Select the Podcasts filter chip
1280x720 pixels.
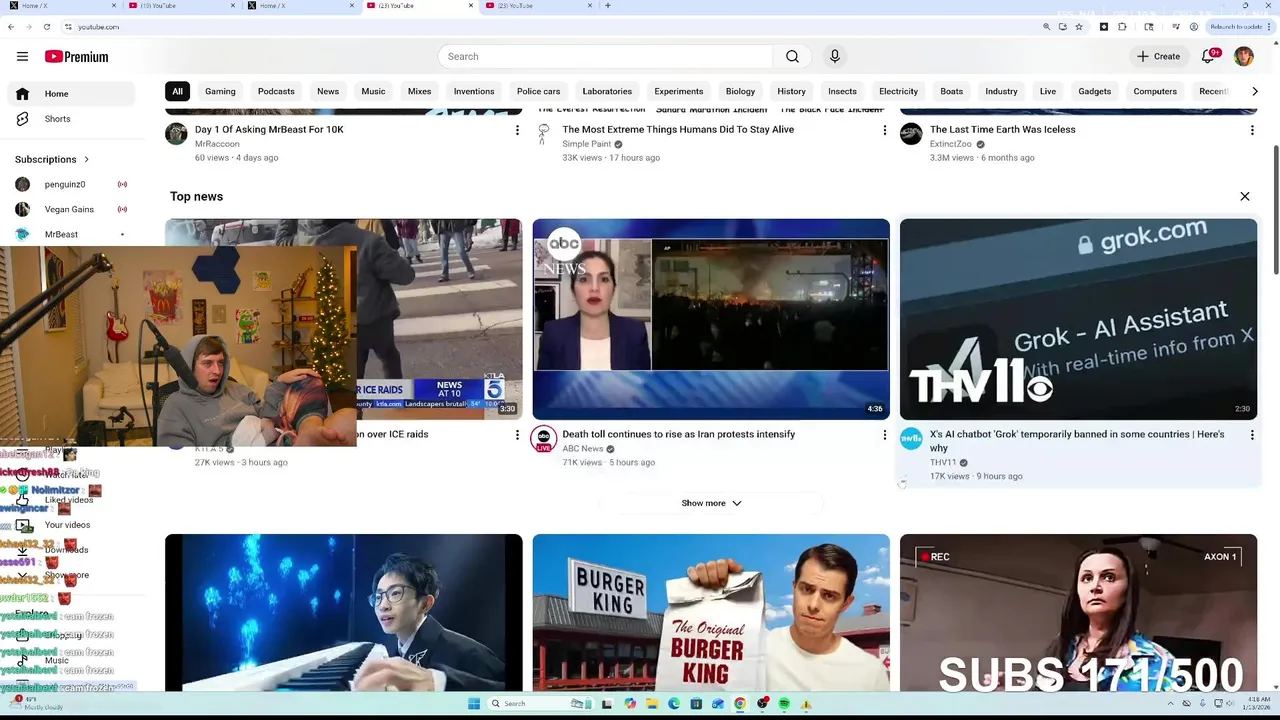click(x=276, y=91)
